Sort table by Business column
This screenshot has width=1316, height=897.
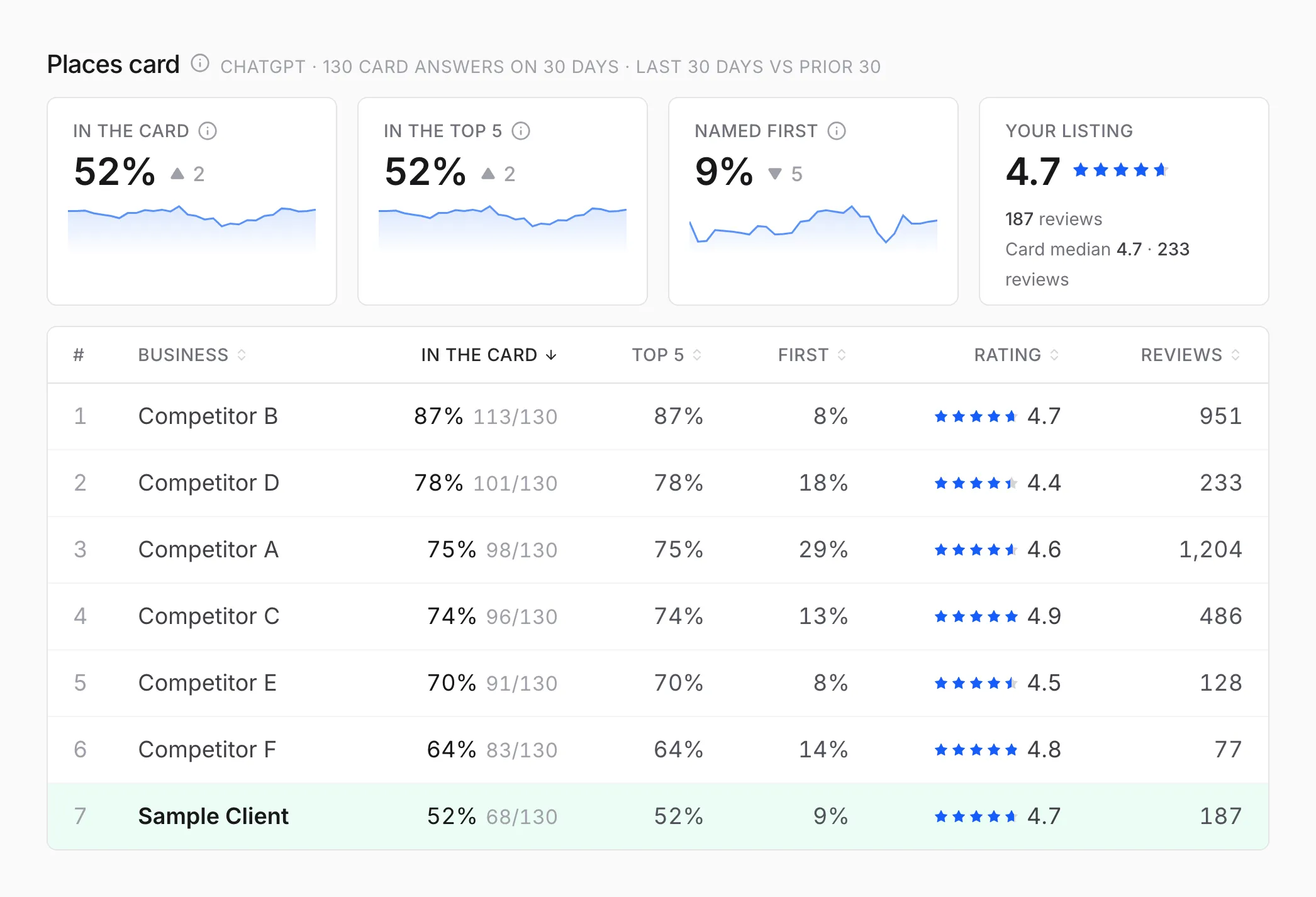coord(192,355)
